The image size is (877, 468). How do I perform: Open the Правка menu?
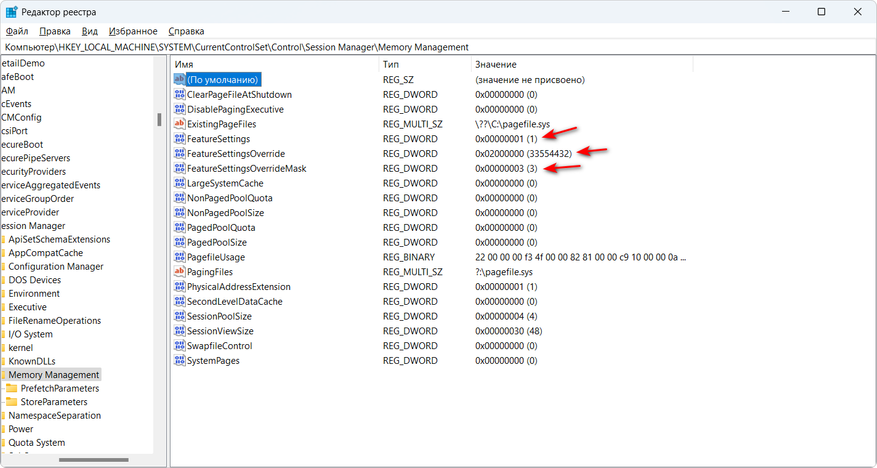pos(55,31)
